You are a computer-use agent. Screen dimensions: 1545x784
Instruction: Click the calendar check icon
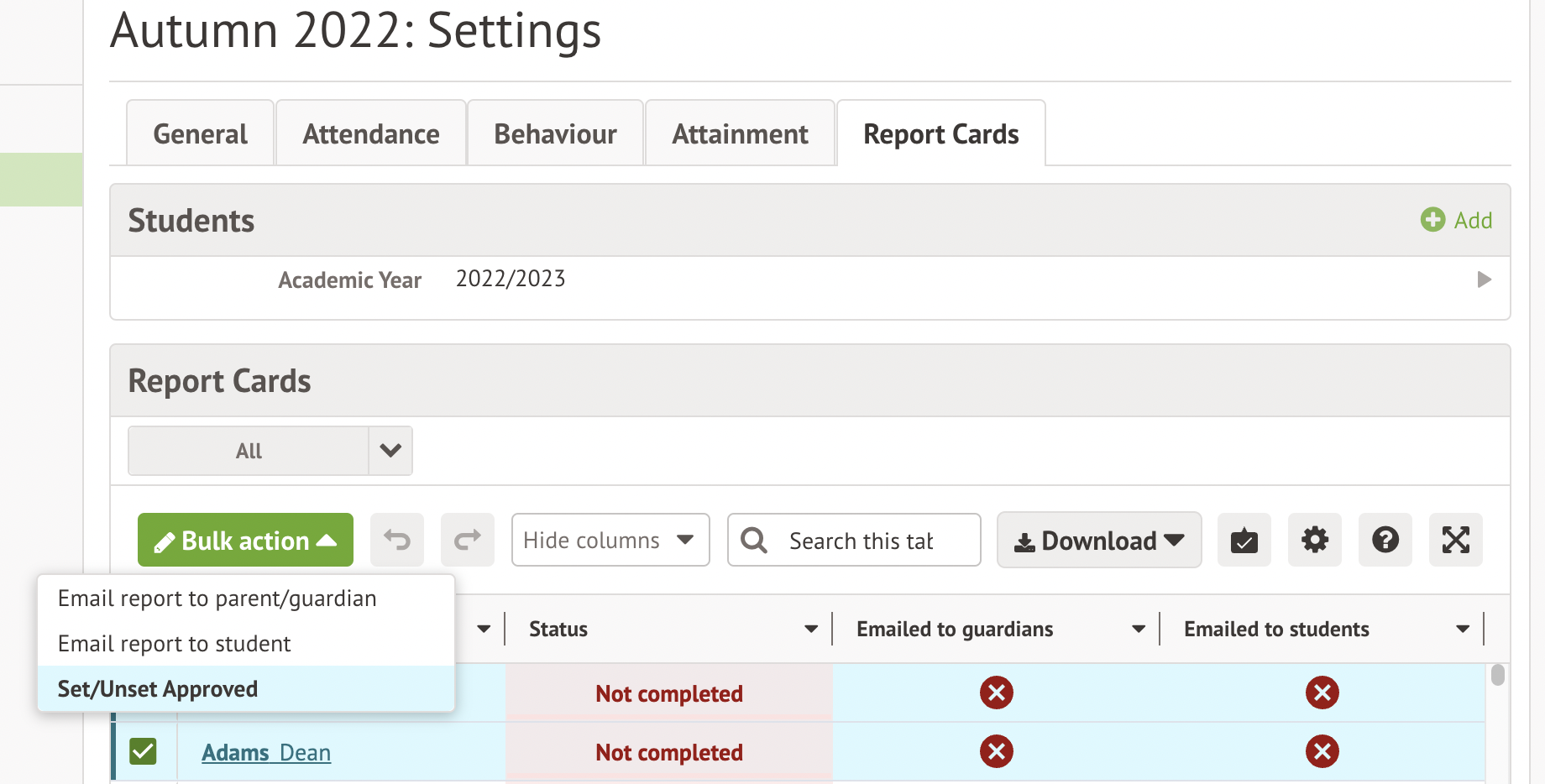point(1244,540)
